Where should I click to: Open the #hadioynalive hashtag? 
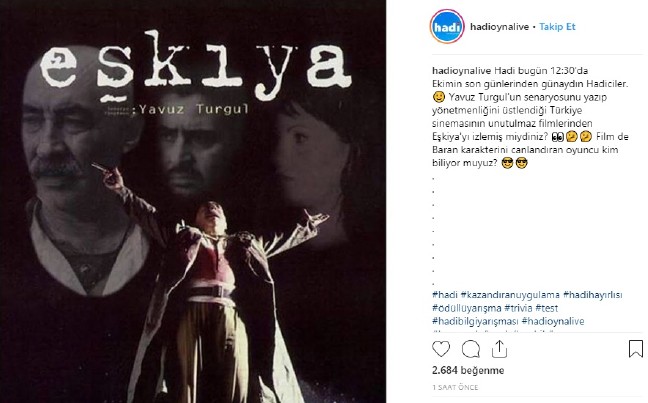pyautogui.click(x=553, y=322)
